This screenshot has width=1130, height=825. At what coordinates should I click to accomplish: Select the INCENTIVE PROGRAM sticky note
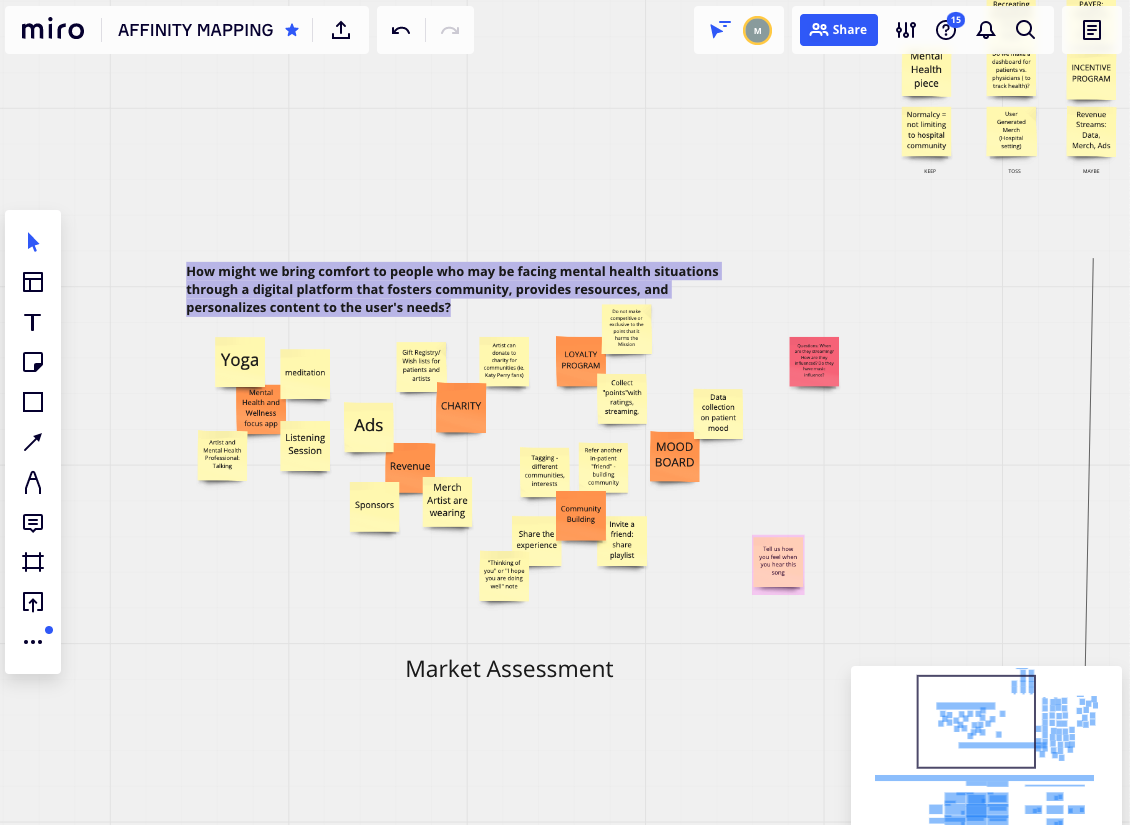pyautogui.click(x=1091, y=74)
